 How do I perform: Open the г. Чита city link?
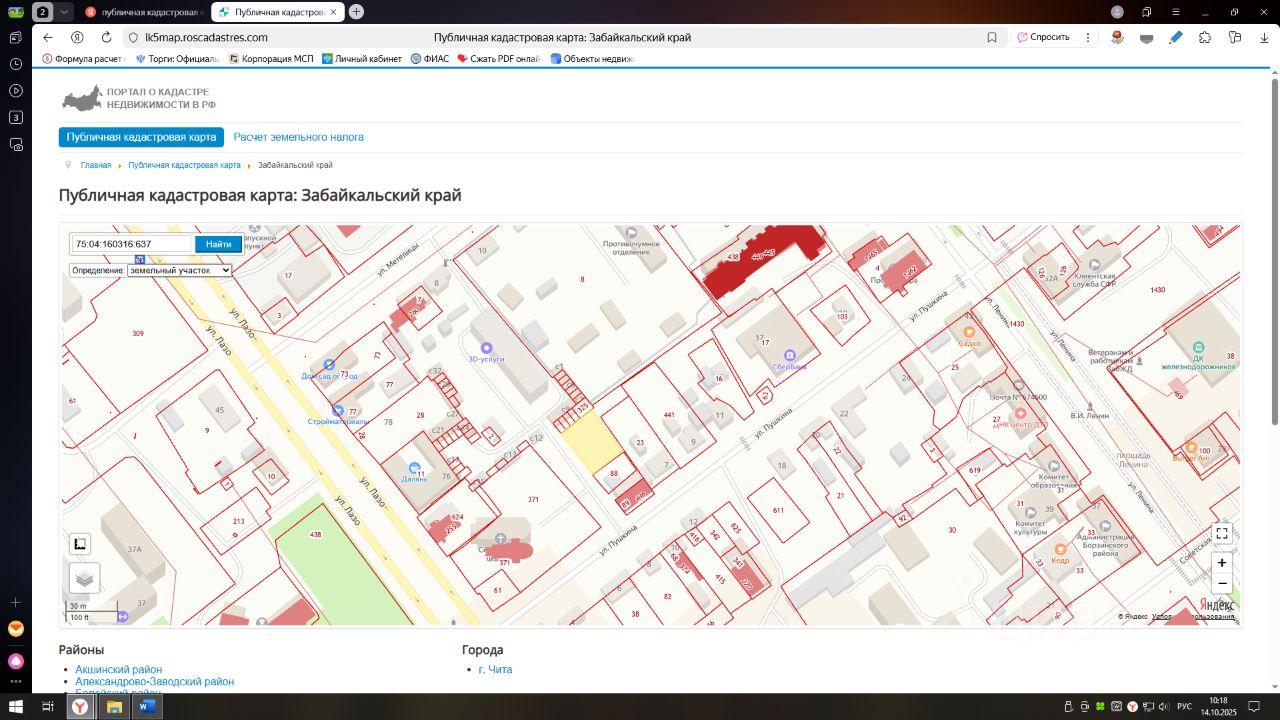click(495, 670)
